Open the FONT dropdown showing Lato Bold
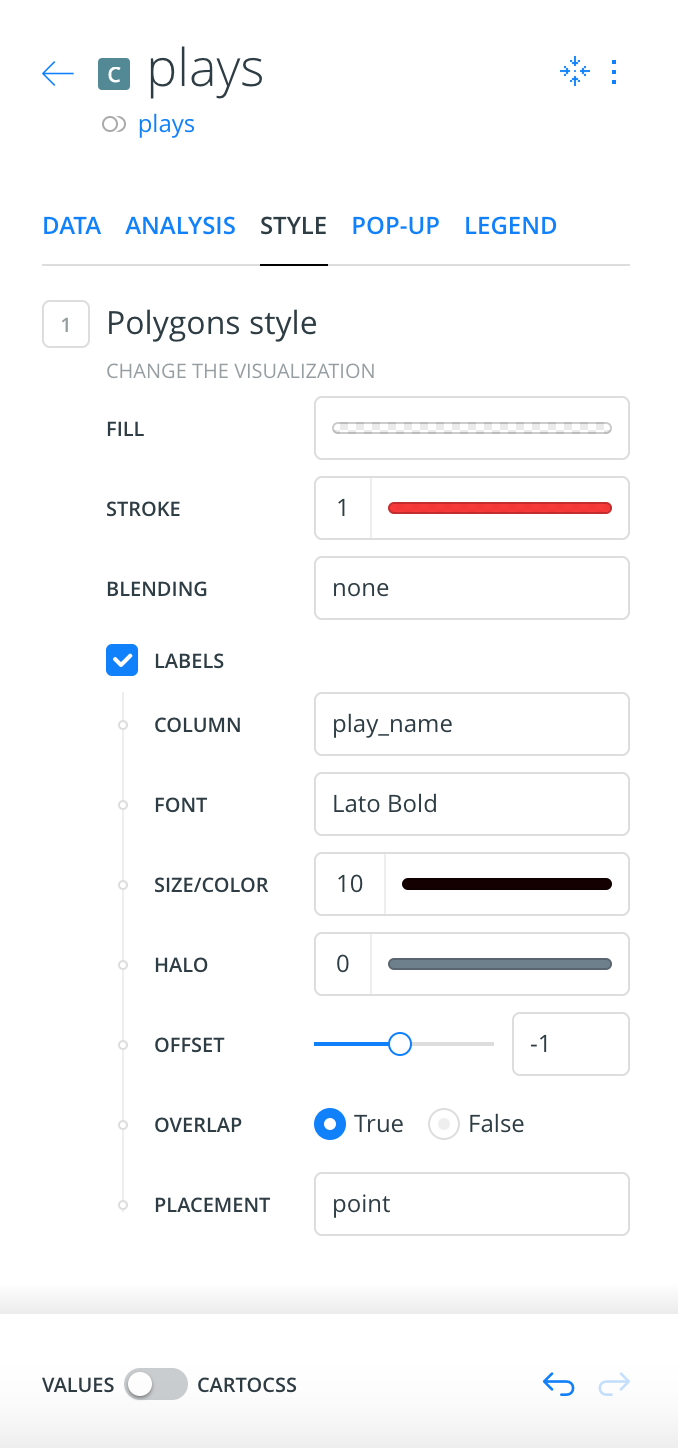 pos(472,804)
